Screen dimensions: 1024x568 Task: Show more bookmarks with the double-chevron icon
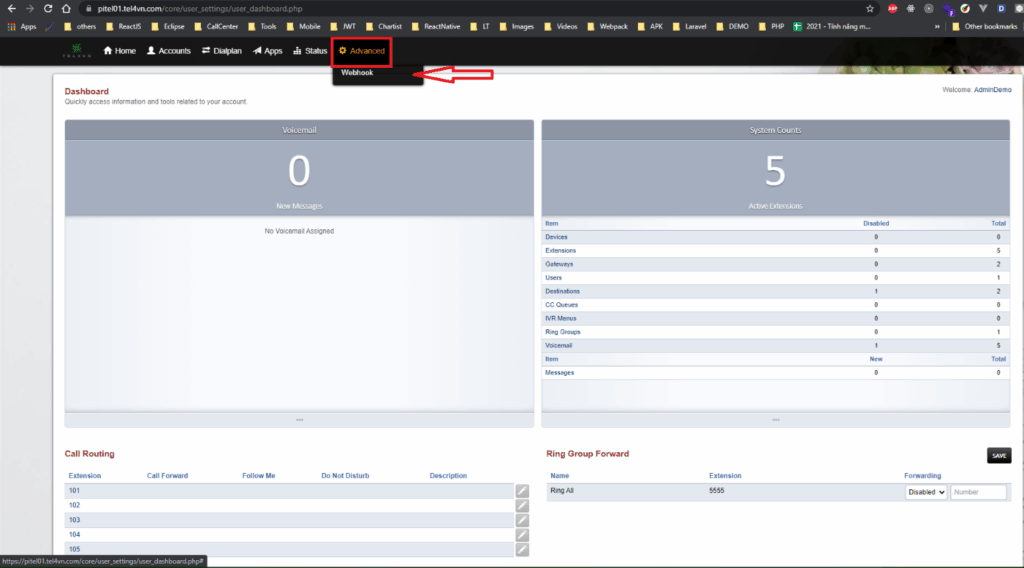[937, 27]
